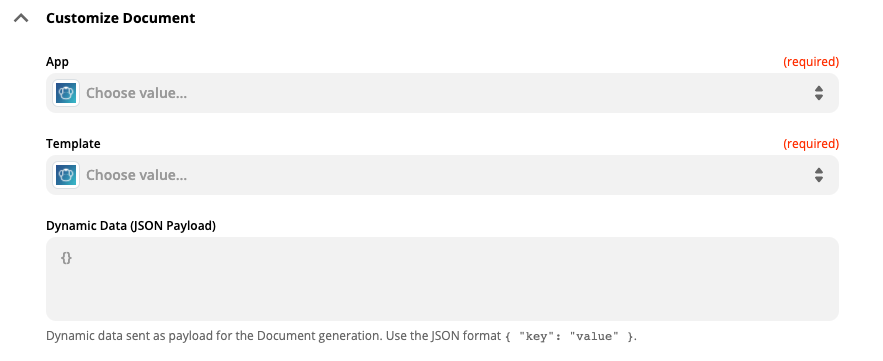Collapse the Customize Document section chevron
This screenshot has height=361, width=883.
point(21,18)
